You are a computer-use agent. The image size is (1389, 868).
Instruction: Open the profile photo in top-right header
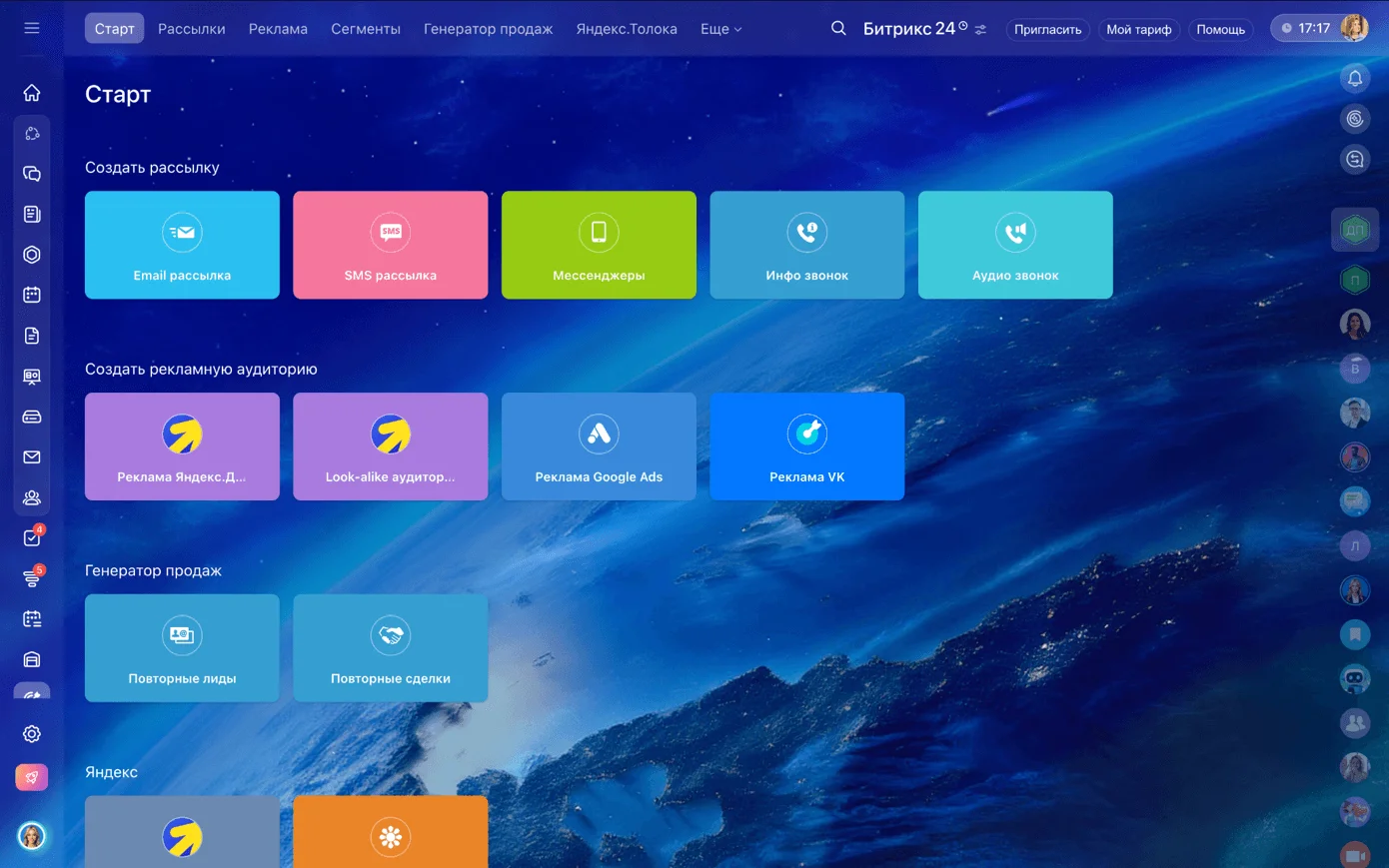pos(1354,28)
